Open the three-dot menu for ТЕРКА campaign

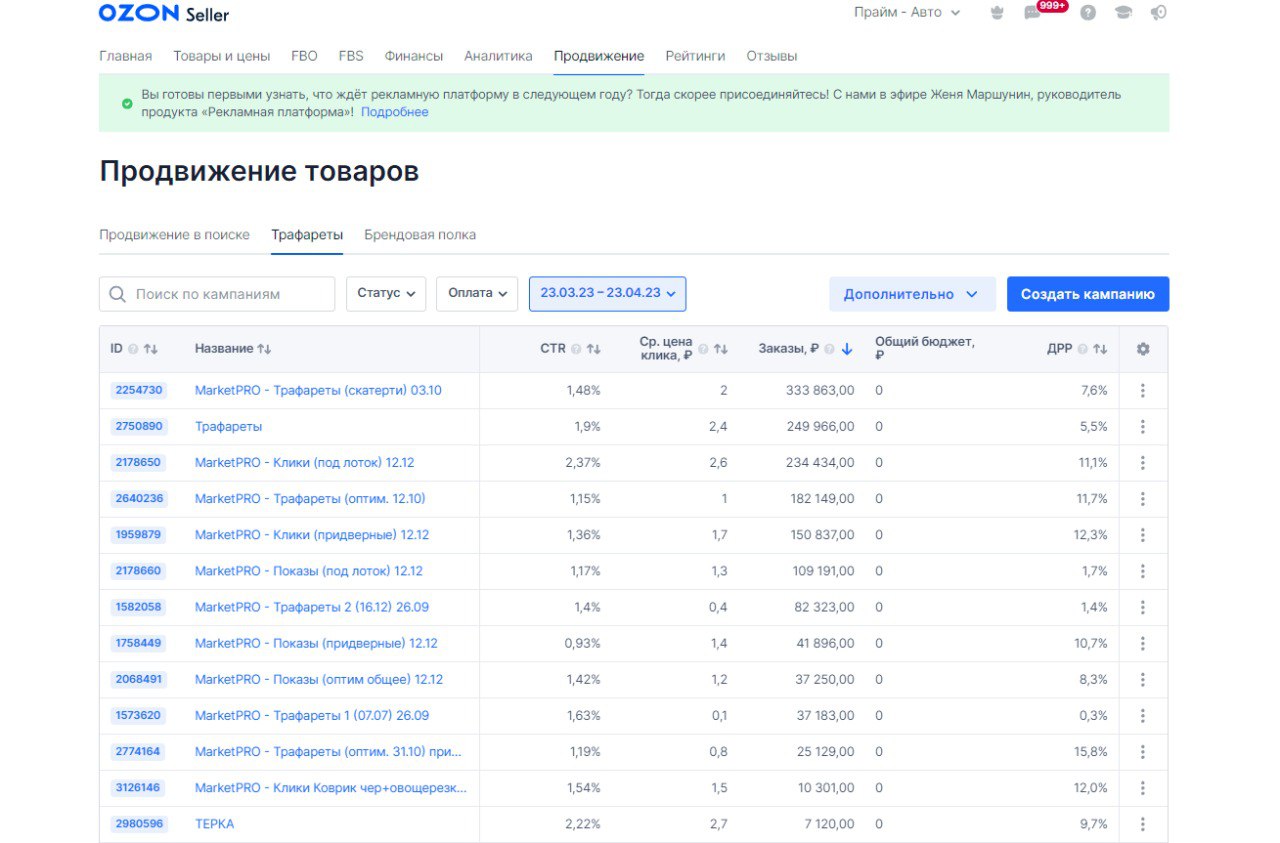coord(1143,824)
